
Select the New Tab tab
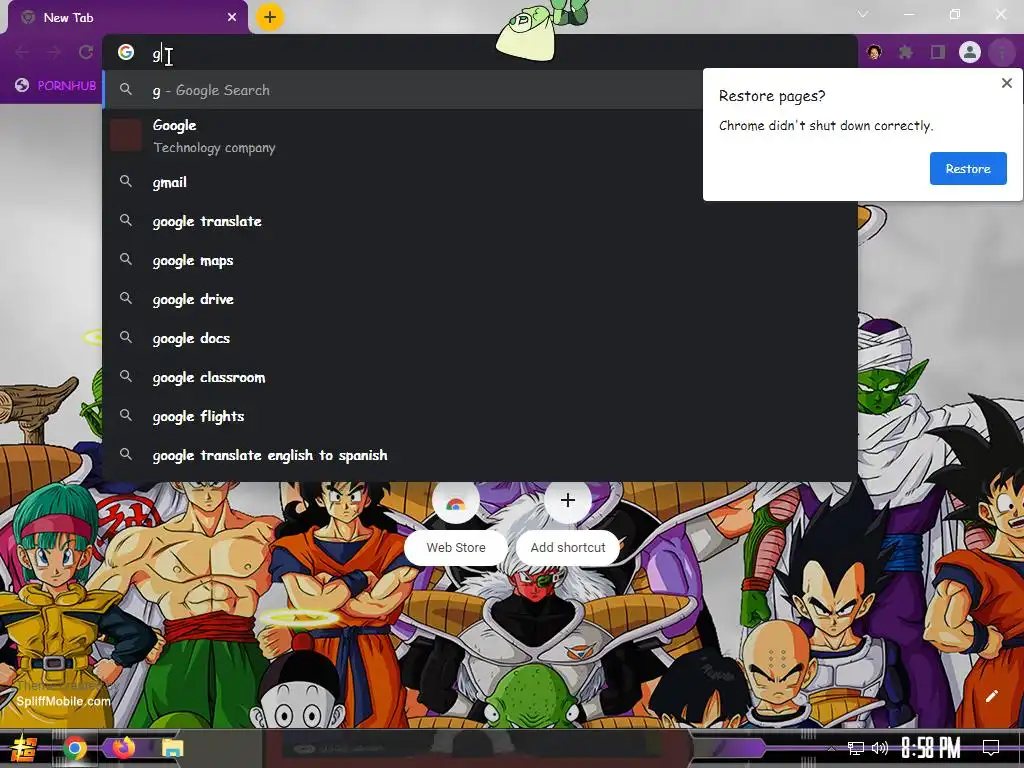point(127,17)
